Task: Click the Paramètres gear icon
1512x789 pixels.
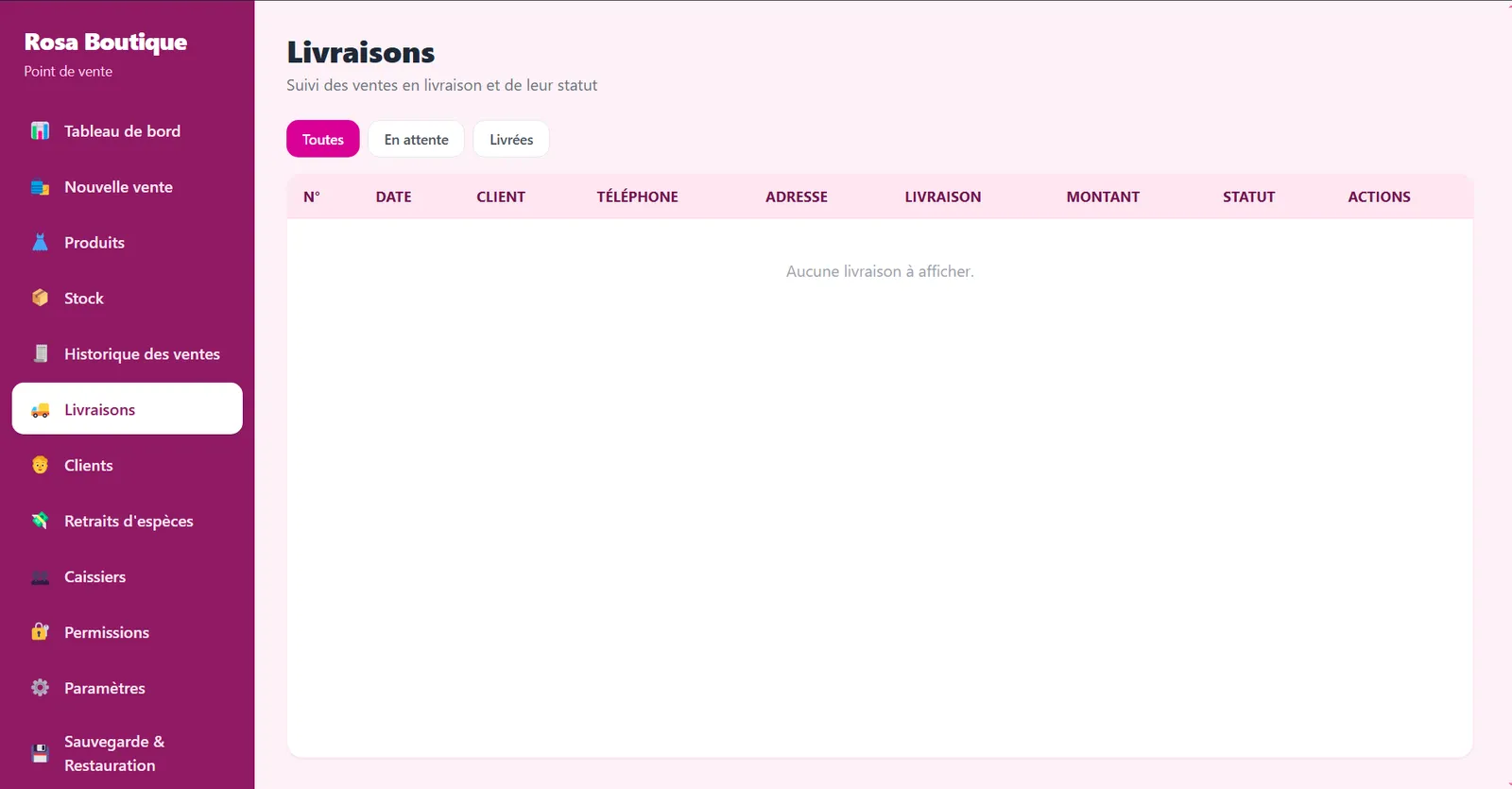Action: pos(40,689)
